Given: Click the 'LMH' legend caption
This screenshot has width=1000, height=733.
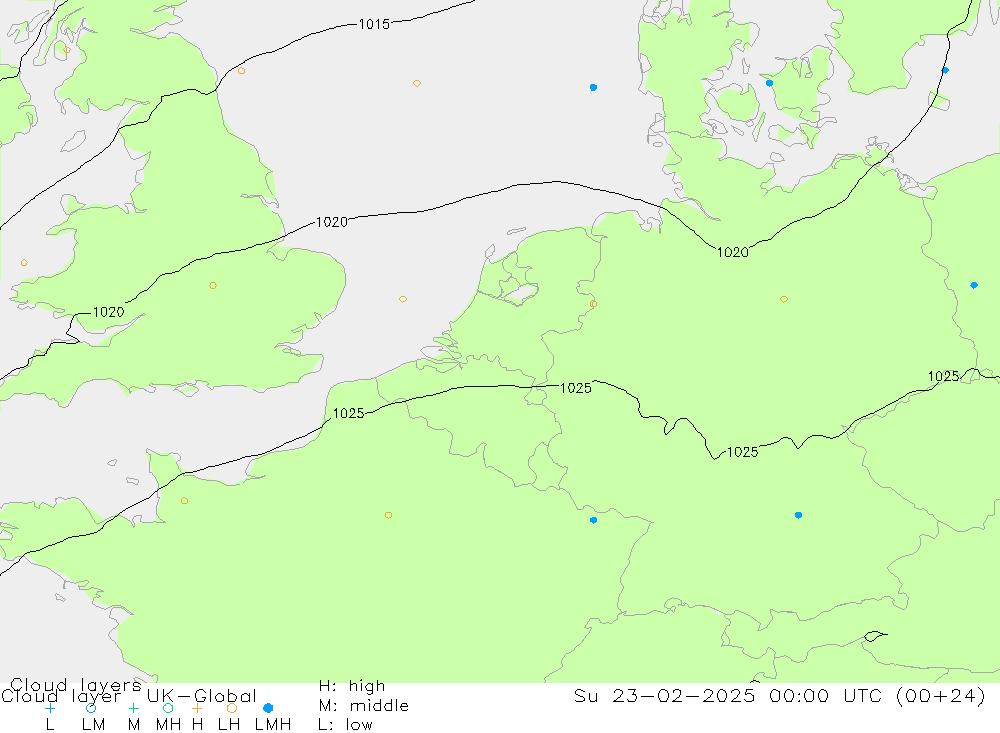Looking at the screenshot, I should [x=273, y=725].
